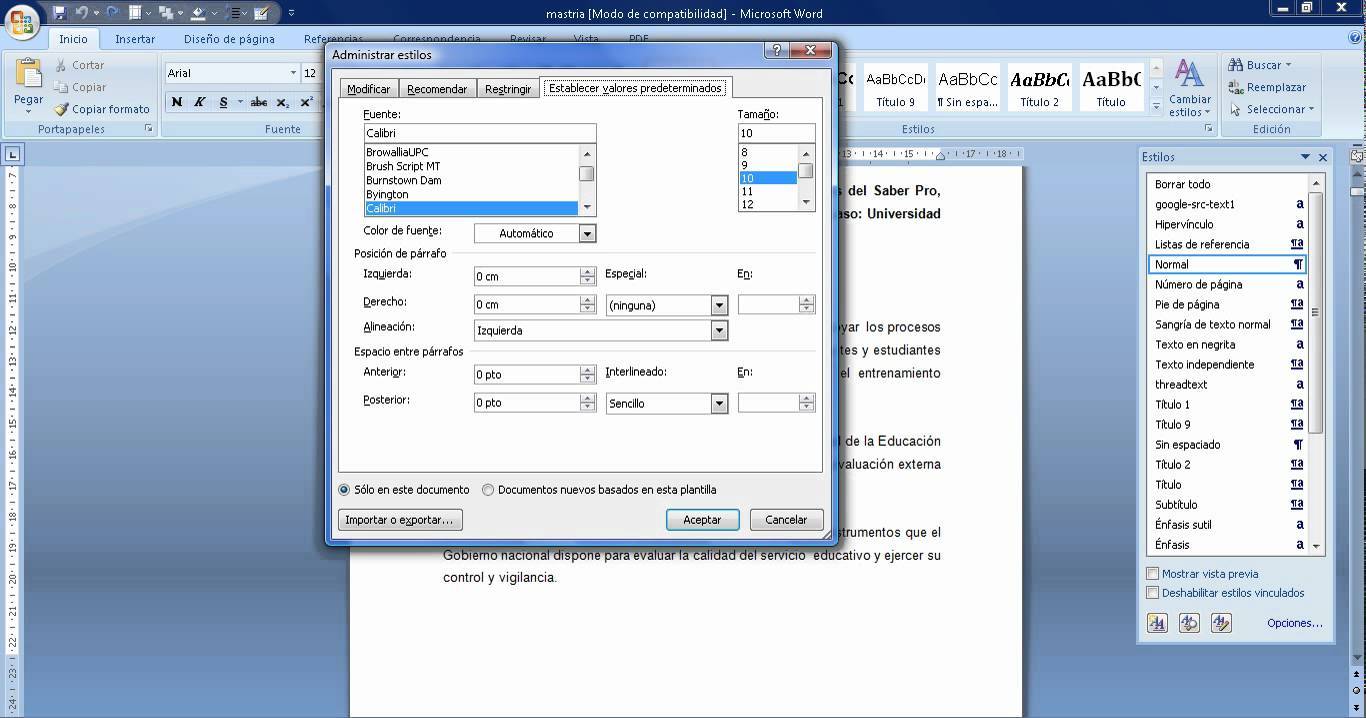Tick Deshabilitar estilos vinculados checkbox
The height and width of the screenshot is (718, 1366).
(1152, 593)
